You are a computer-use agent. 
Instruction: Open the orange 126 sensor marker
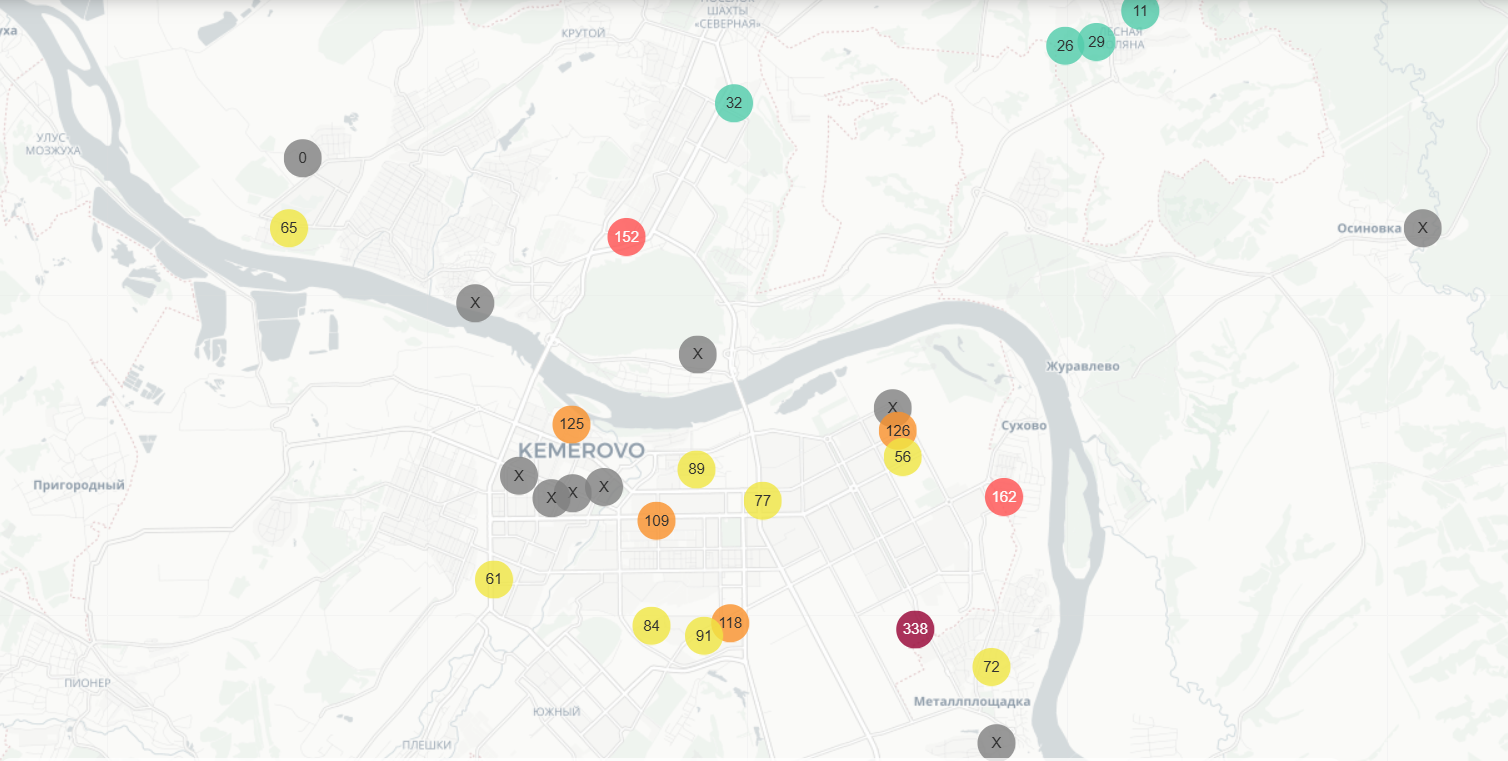coord(898,431)
